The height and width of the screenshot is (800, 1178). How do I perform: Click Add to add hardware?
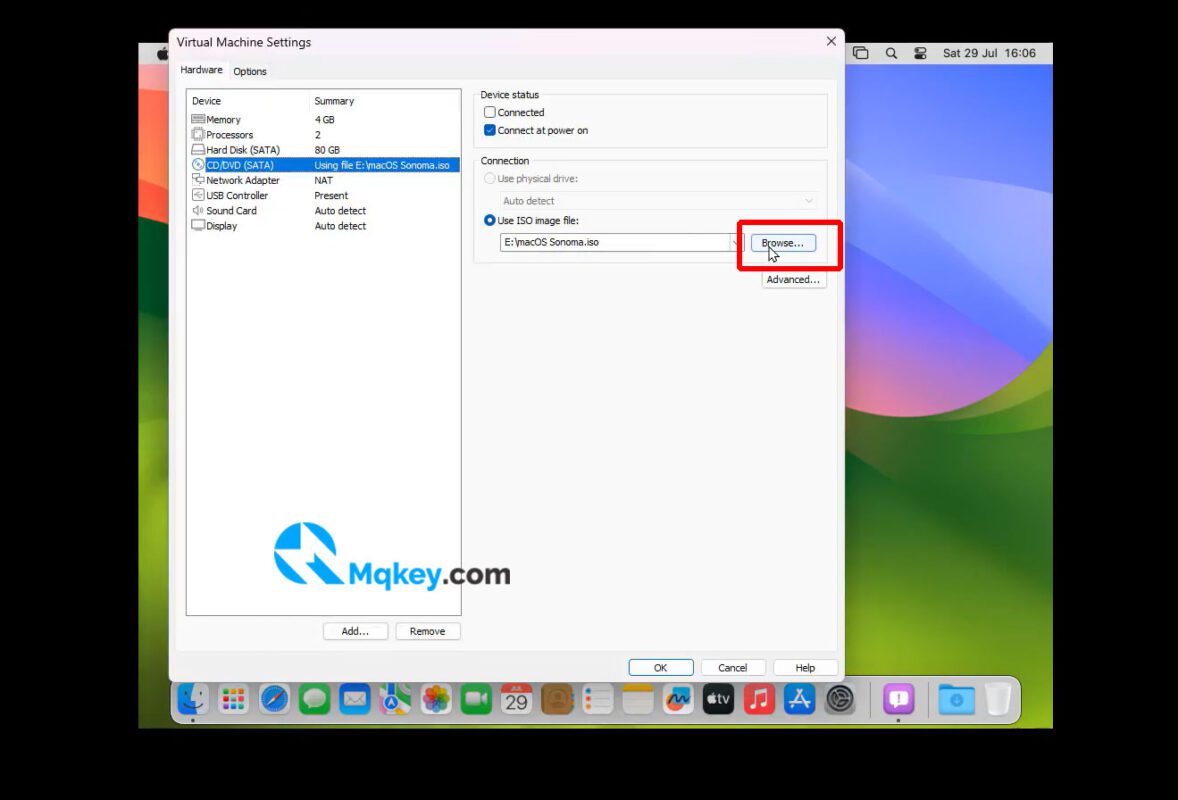pos(355,631)
